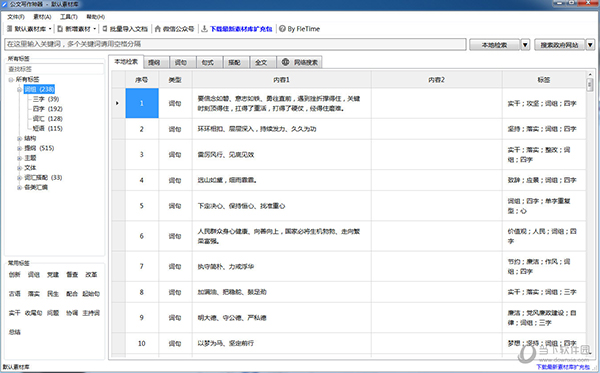Expand the 各类汇编 tree node

[19, 187]
